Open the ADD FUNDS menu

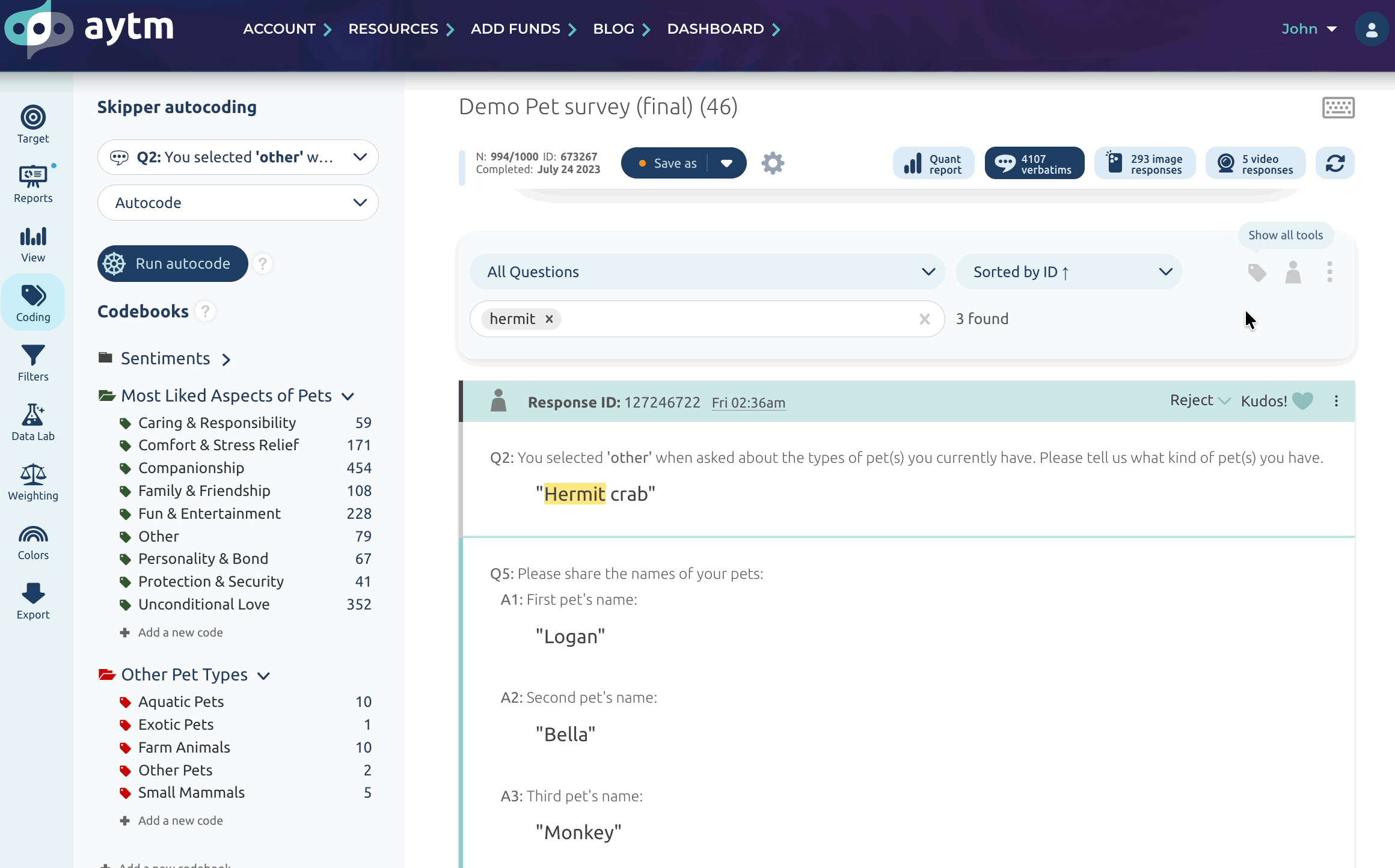pyautogui.click(x=523, y=29)
